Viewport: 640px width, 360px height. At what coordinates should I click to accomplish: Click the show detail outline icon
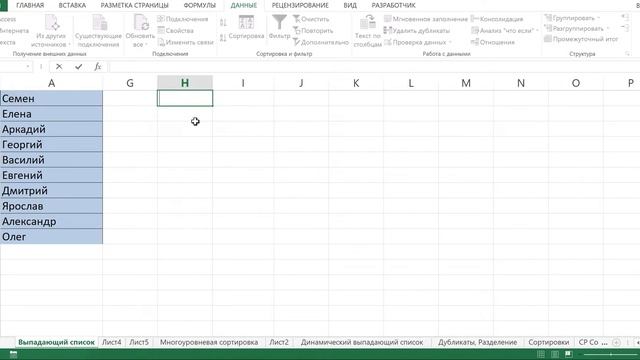[625, 17]
